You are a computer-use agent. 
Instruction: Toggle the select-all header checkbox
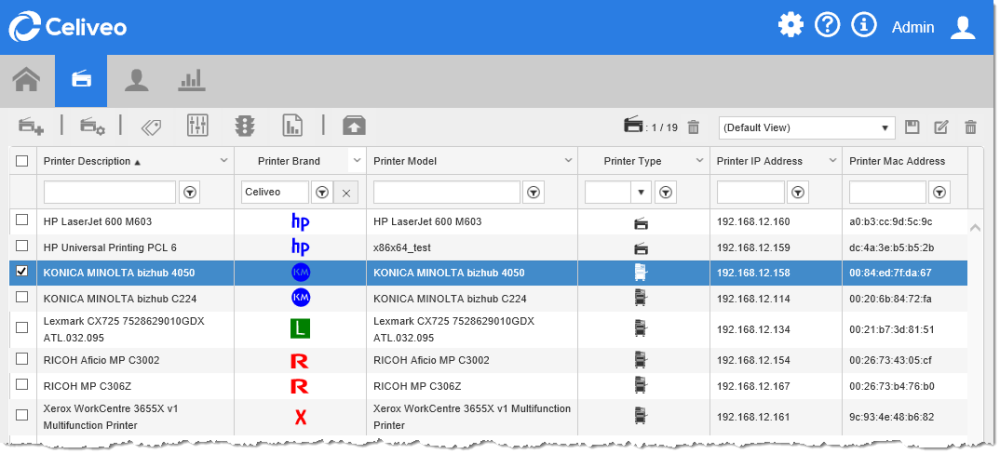(x=22, y=161)
